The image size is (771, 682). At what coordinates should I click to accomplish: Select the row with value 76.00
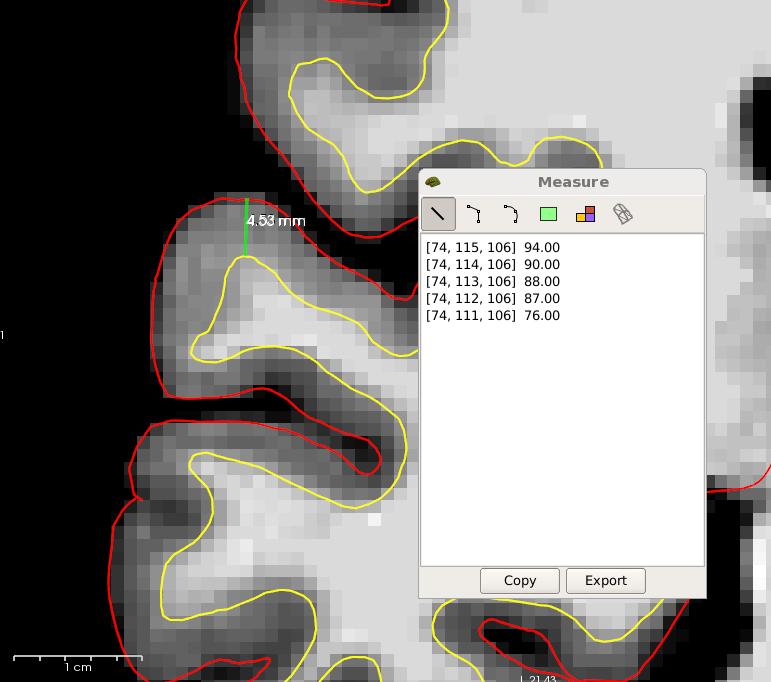click(492, 316)
